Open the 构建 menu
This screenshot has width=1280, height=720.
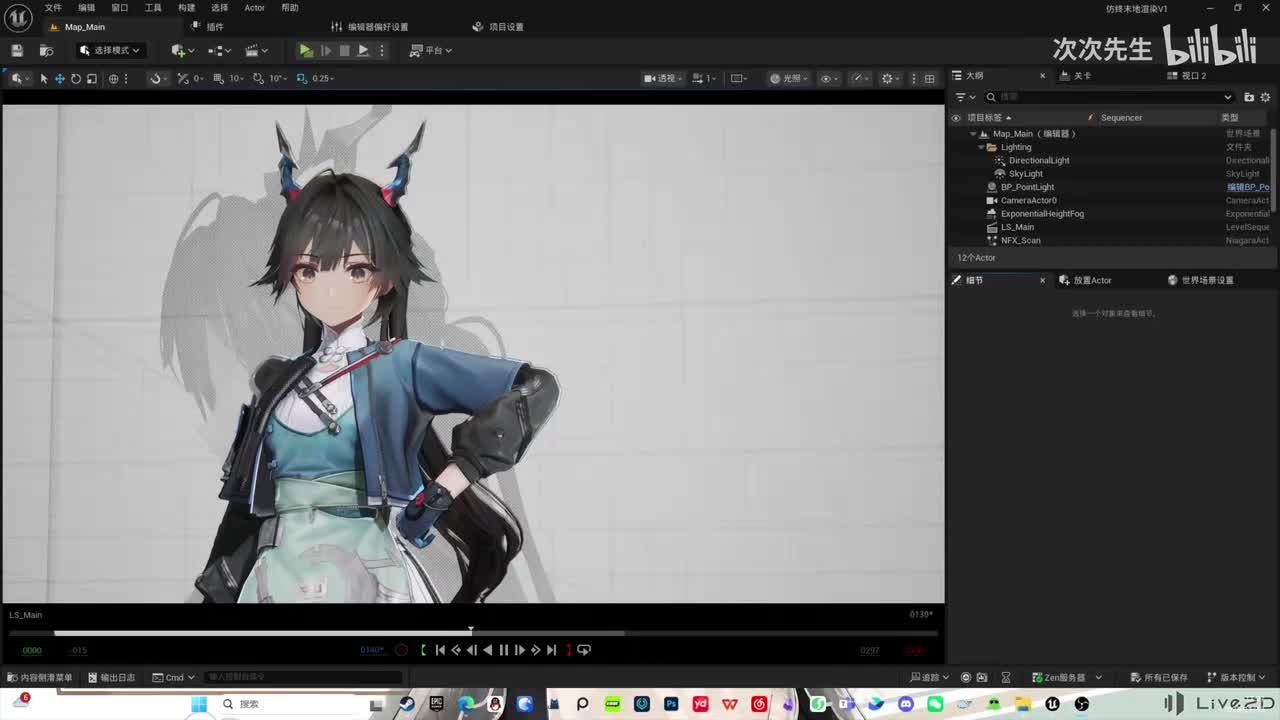pos(187,8)
